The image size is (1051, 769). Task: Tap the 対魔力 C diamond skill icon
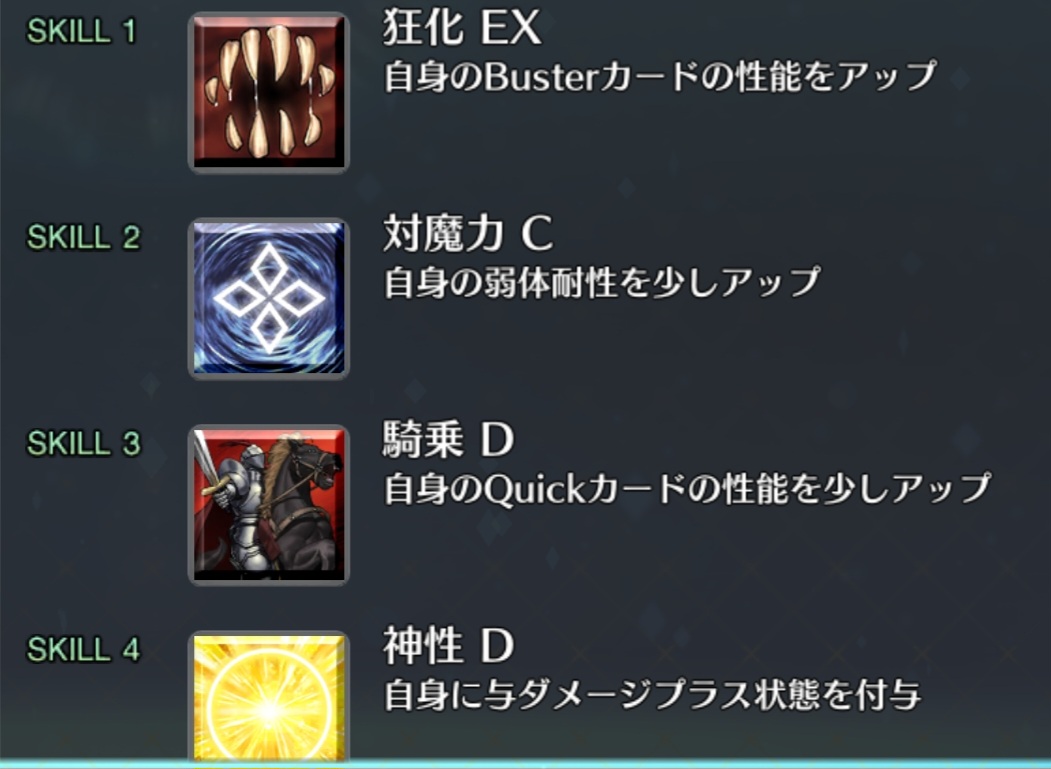269,298
